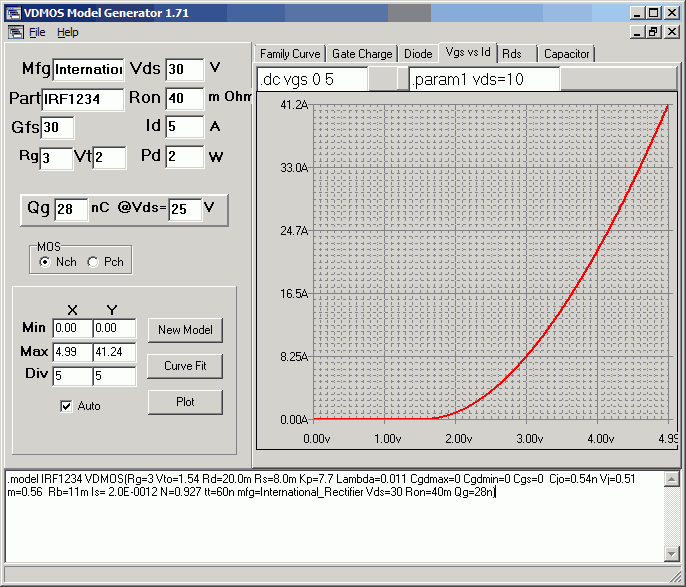Click the Curve Fit button

pyautogui.click(x=185, y=366)
